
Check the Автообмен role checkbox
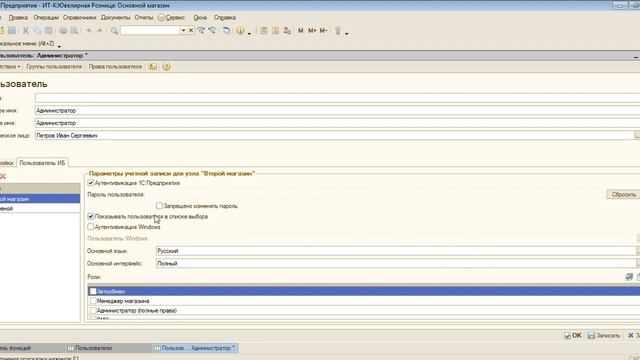tap(93, 291)
